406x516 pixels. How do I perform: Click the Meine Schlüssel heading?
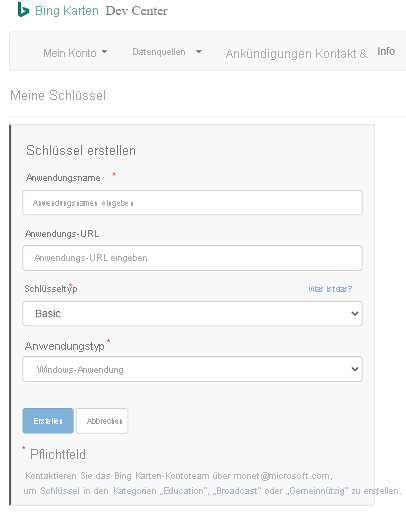click(58, 95)
